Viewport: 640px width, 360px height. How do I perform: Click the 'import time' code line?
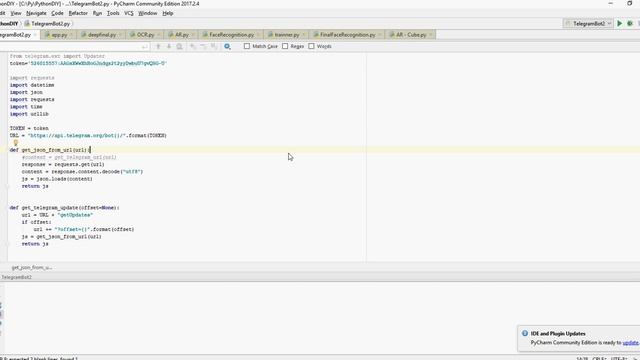[26, 107]
